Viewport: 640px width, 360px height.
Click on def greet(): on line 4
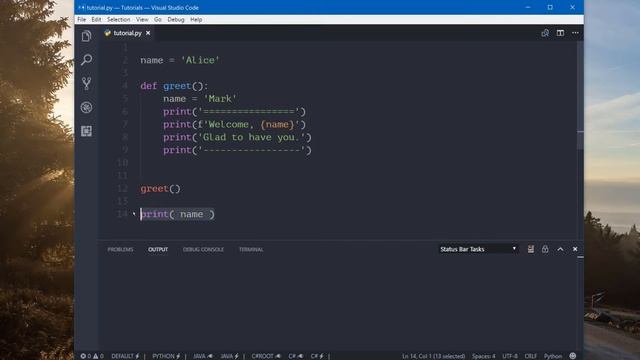[174, 86]
